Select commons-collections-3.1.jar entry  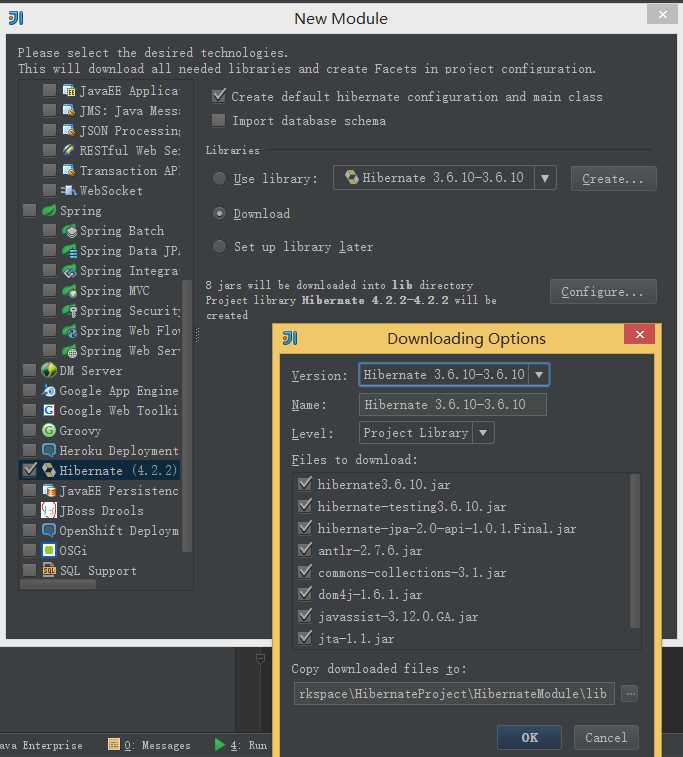(412, 572)
